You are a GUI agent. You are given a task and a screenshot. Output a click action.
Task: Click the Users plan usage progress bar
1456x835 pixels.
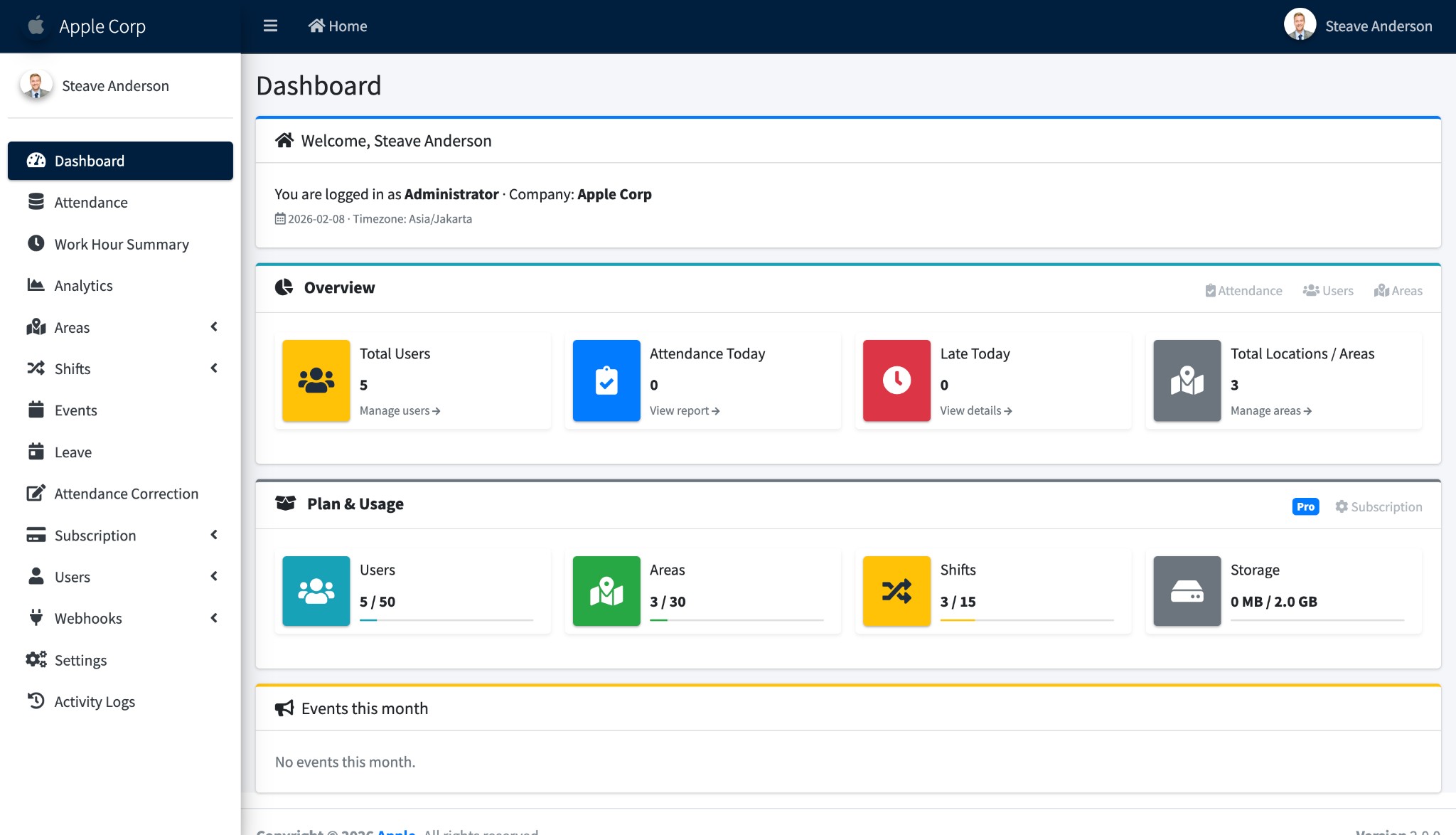tap(446, 620)
